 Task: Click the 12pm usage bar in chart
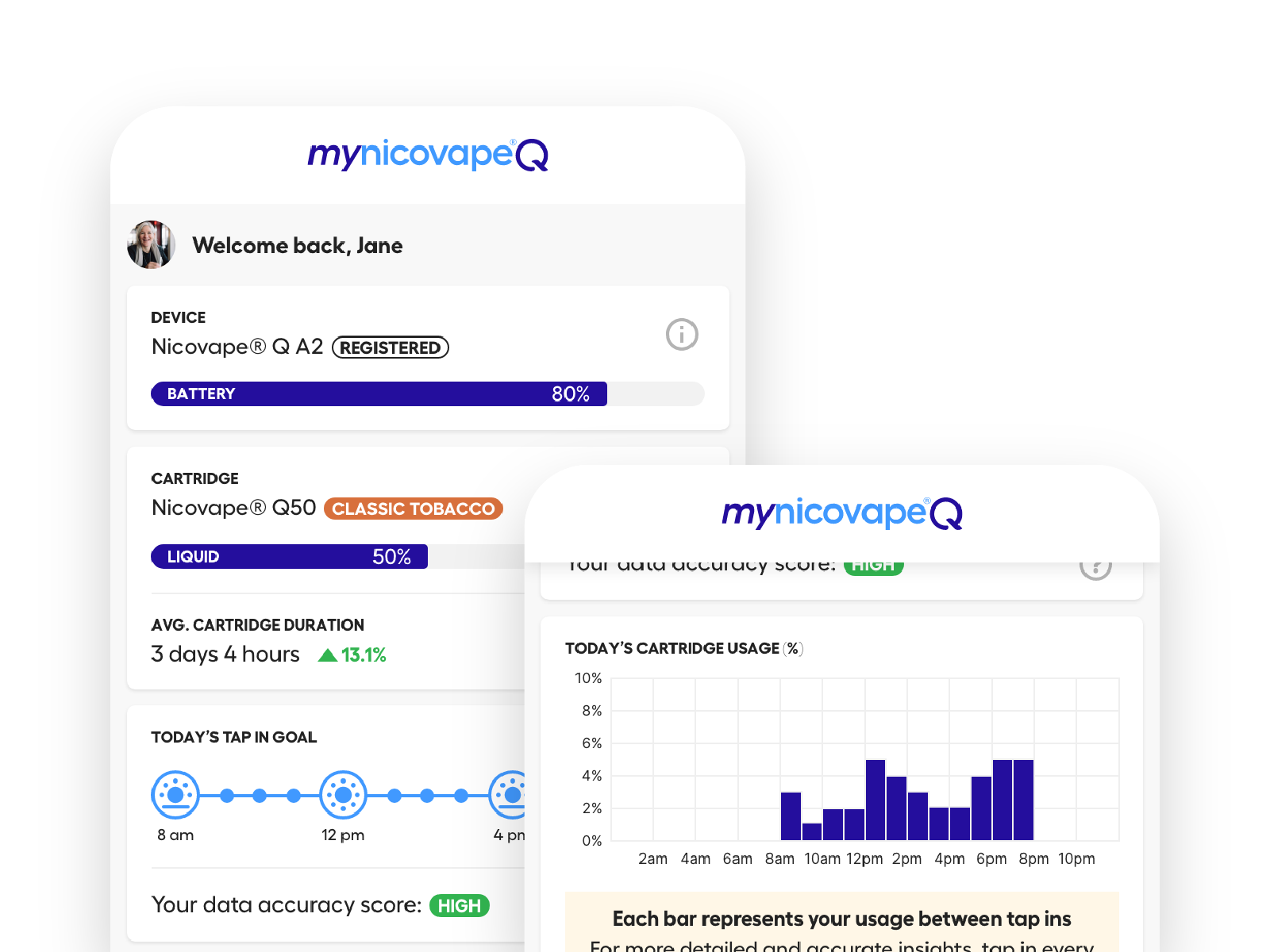click(876, 800)
